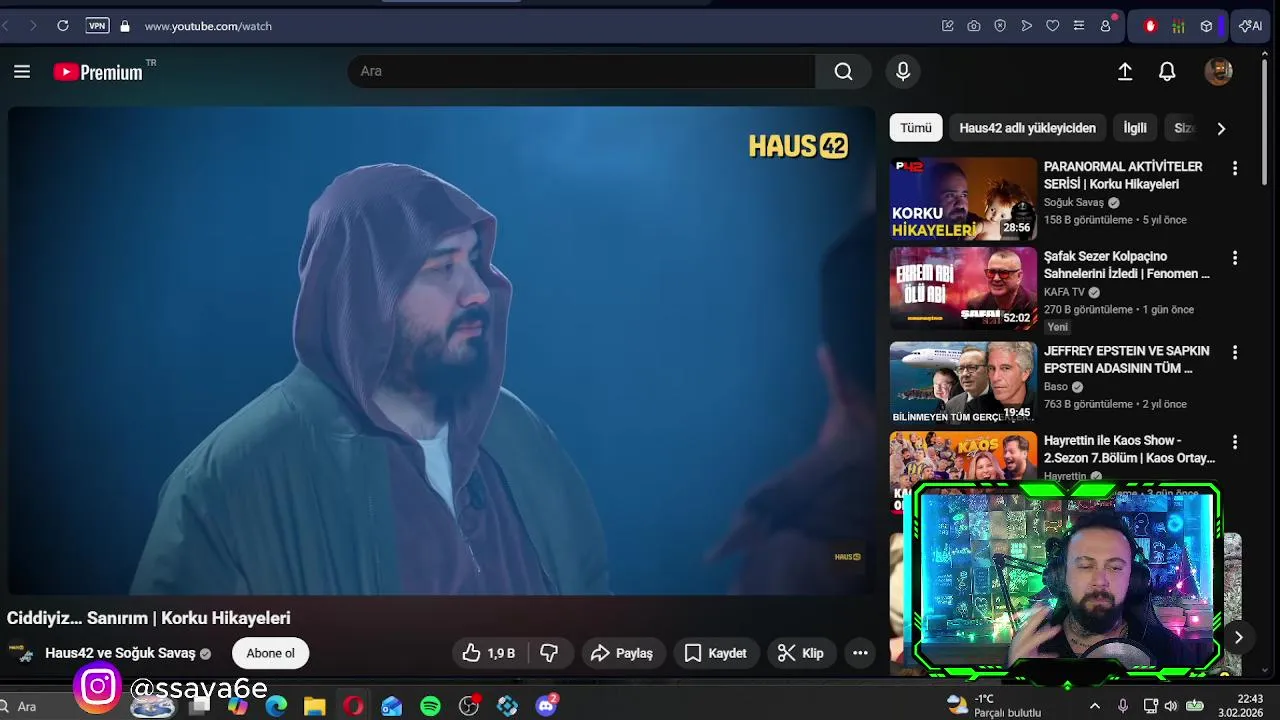This screenshot has height=720, width=1280.
Task: Open the 22:43 clock and date
Action: (x=1240, y=706)
